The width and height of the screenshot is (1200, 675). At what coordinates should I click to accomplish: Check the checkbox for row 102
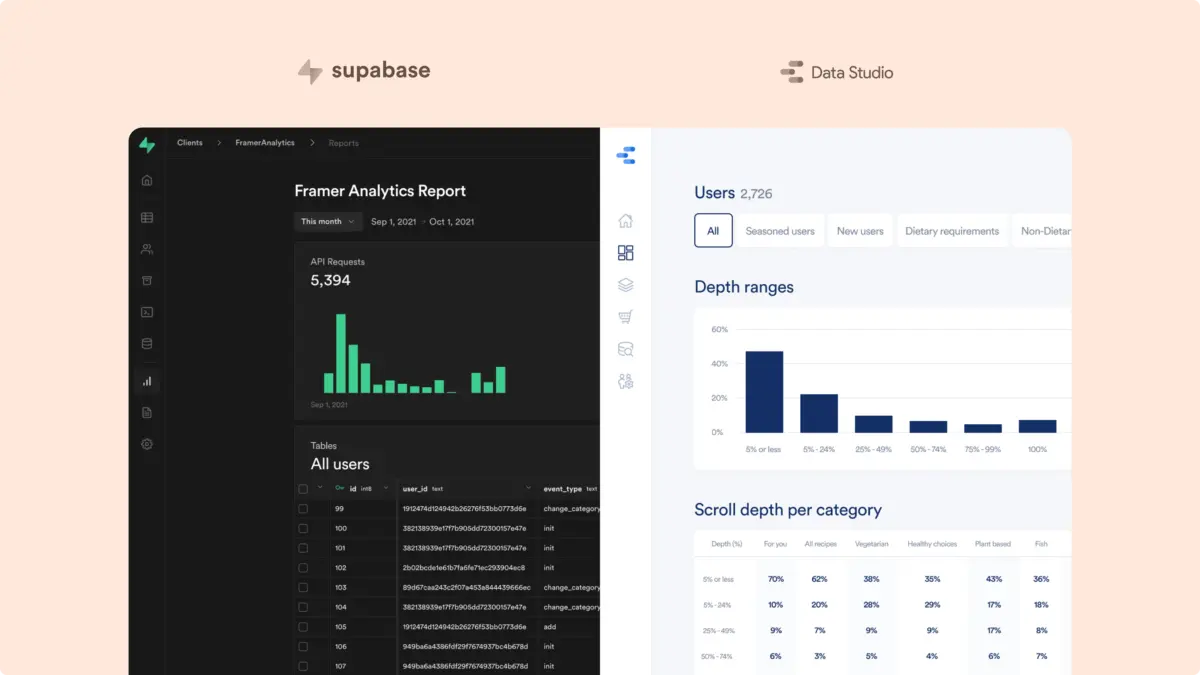coord(303,568)
